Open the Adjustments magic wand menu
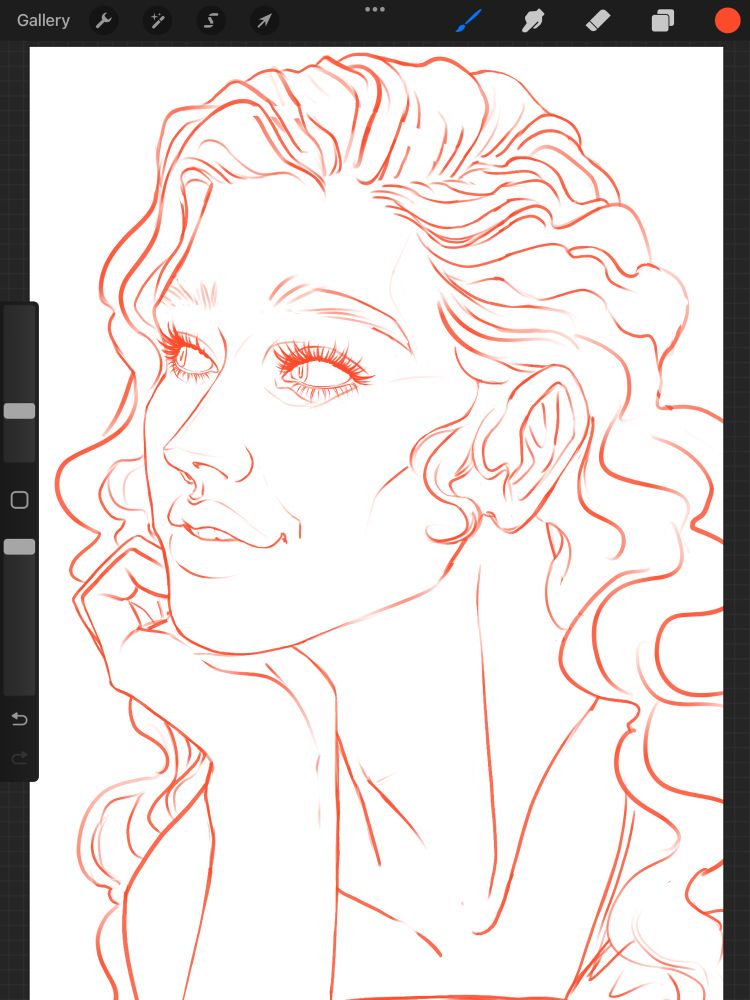Image resolution: width=750 pixels, height=1000 pixels. [157, 21]
